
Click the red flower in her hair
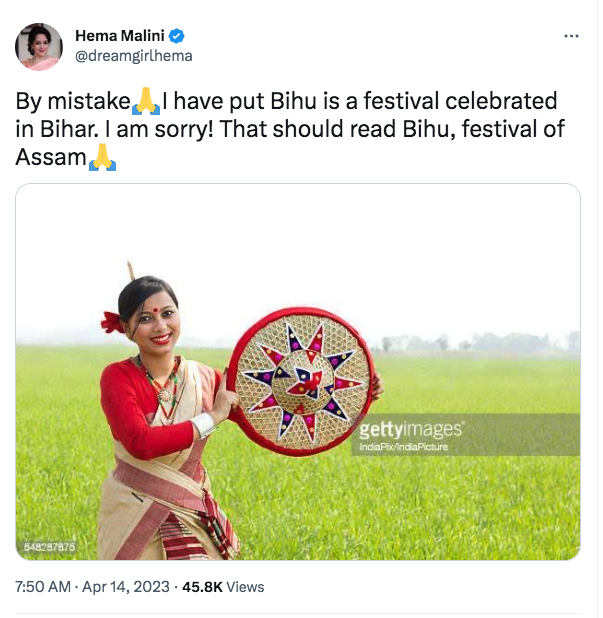click(x=113, y=322)
